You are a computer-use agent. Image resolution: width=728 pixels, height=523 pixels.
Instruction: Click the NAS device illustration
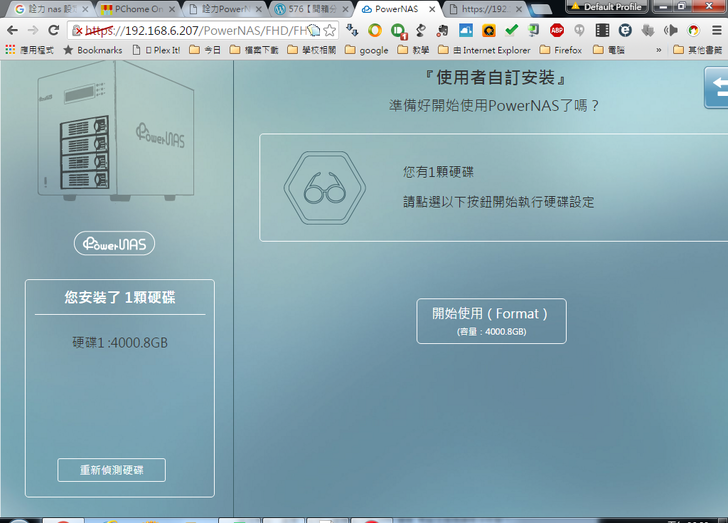point(116,132)
